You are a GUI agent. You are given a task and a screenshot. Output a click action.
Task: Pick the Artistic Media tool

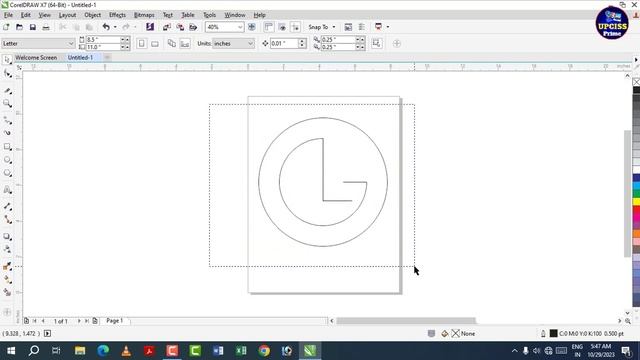click(x=7, y=133)
